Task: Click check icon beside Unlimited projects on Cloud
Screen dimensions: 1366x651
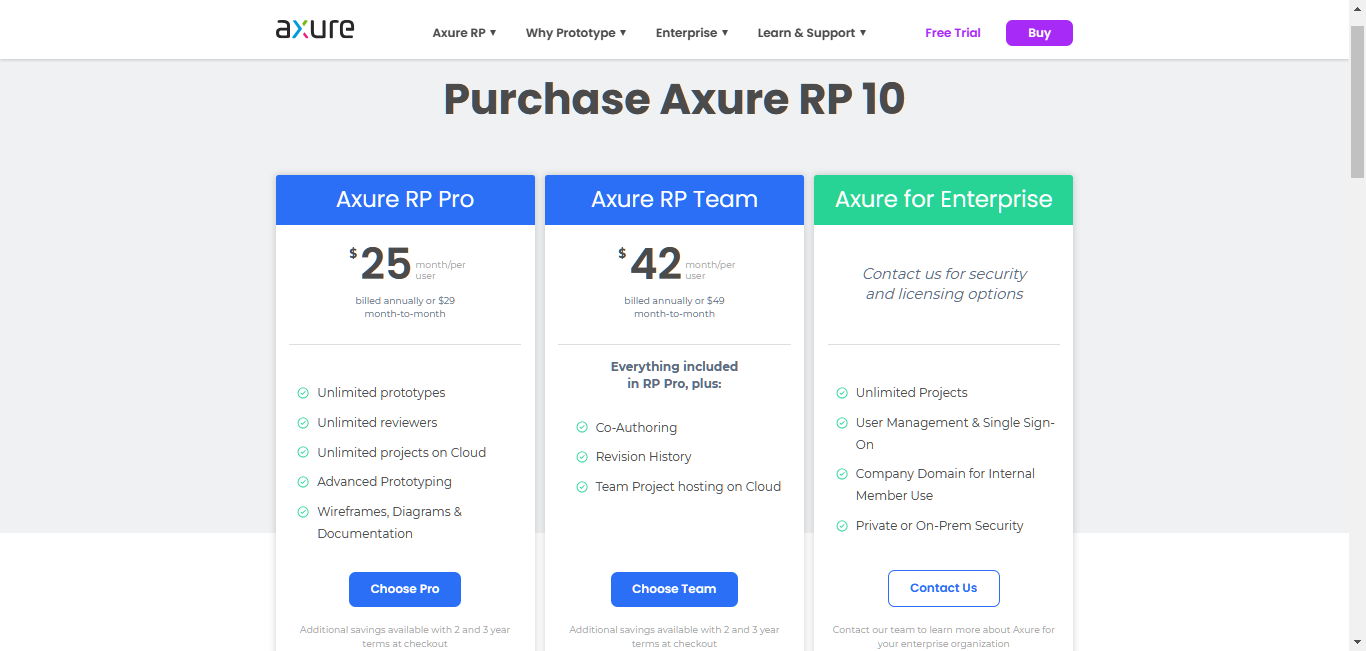Action: coord(303,453)
